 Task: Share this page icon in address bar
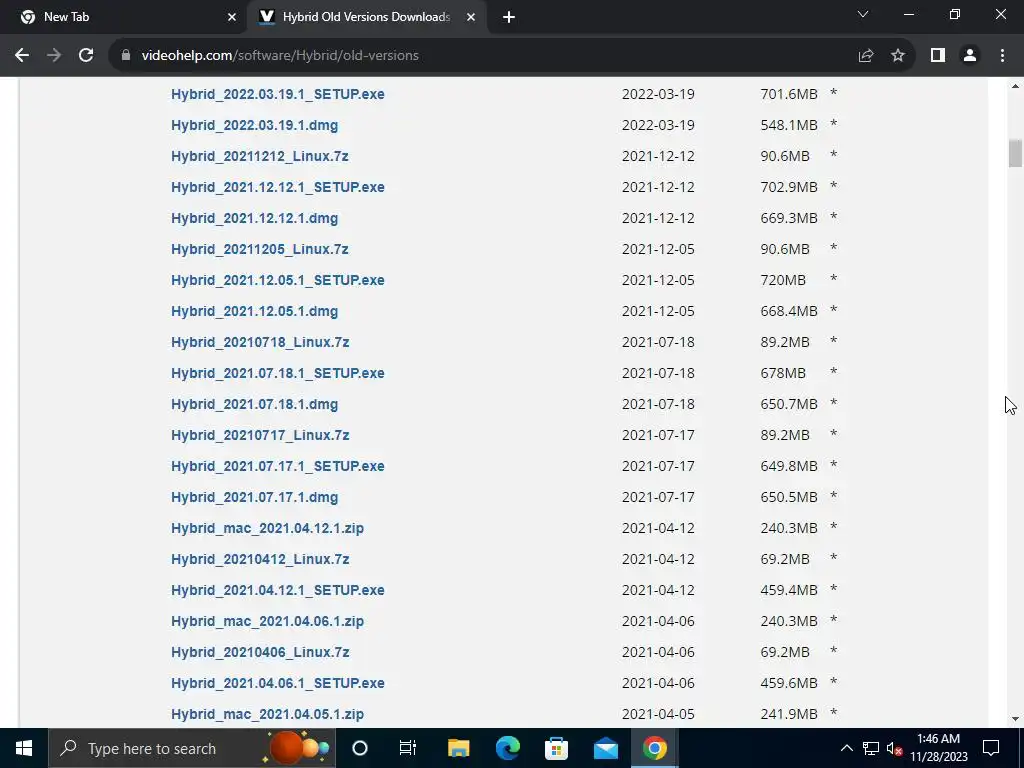[x=866, y=56]
